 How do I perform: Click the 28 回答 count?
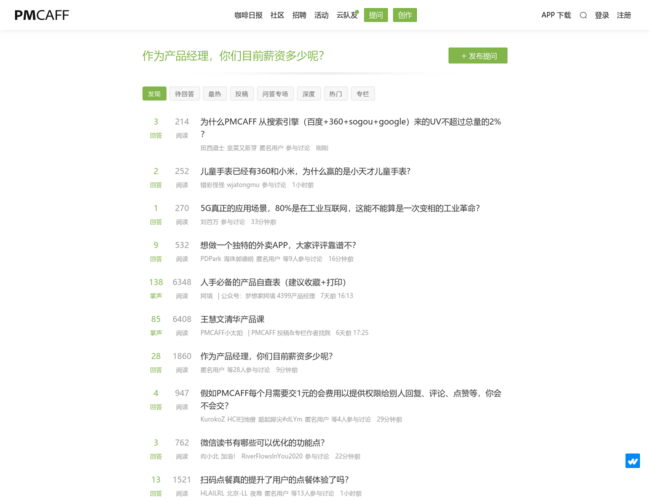coord(156,356)
